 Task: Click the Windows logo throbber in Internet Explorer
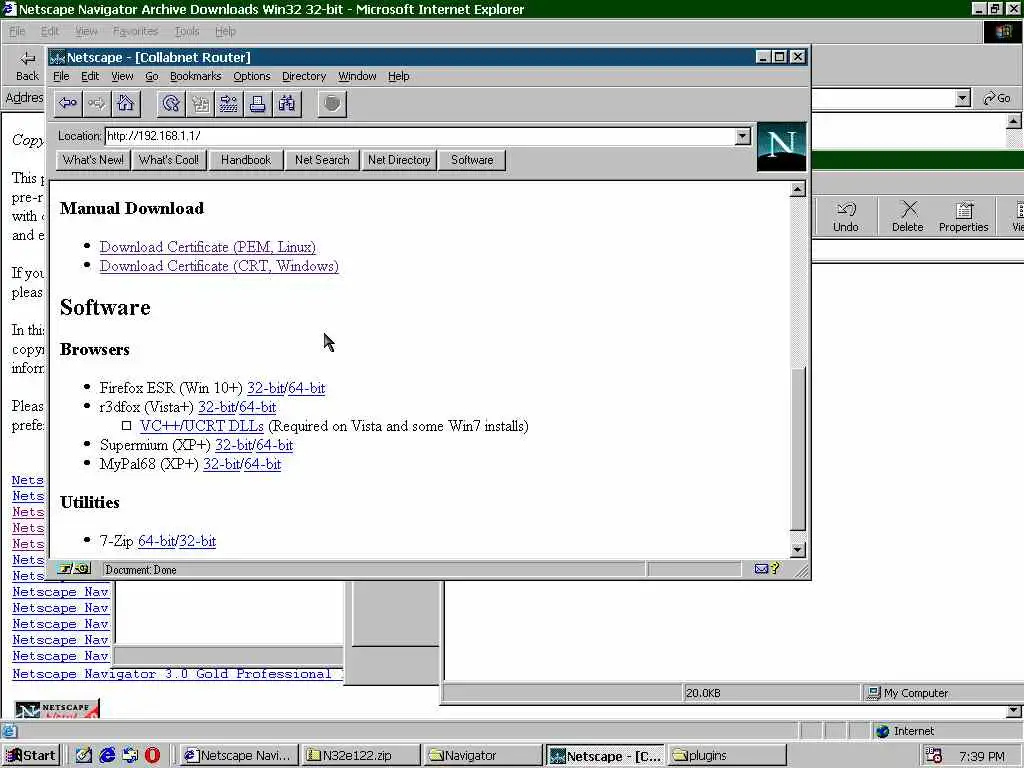pyautogui.click(x=1002, y=31)
